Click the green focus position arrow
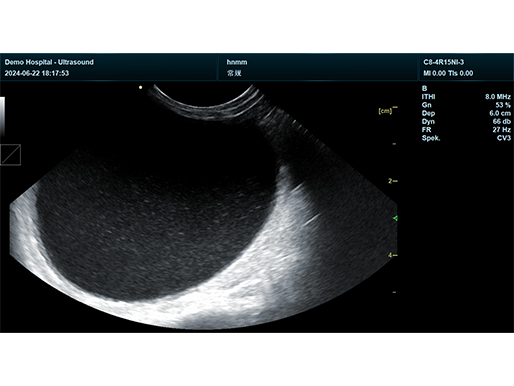 coord(395,218)
